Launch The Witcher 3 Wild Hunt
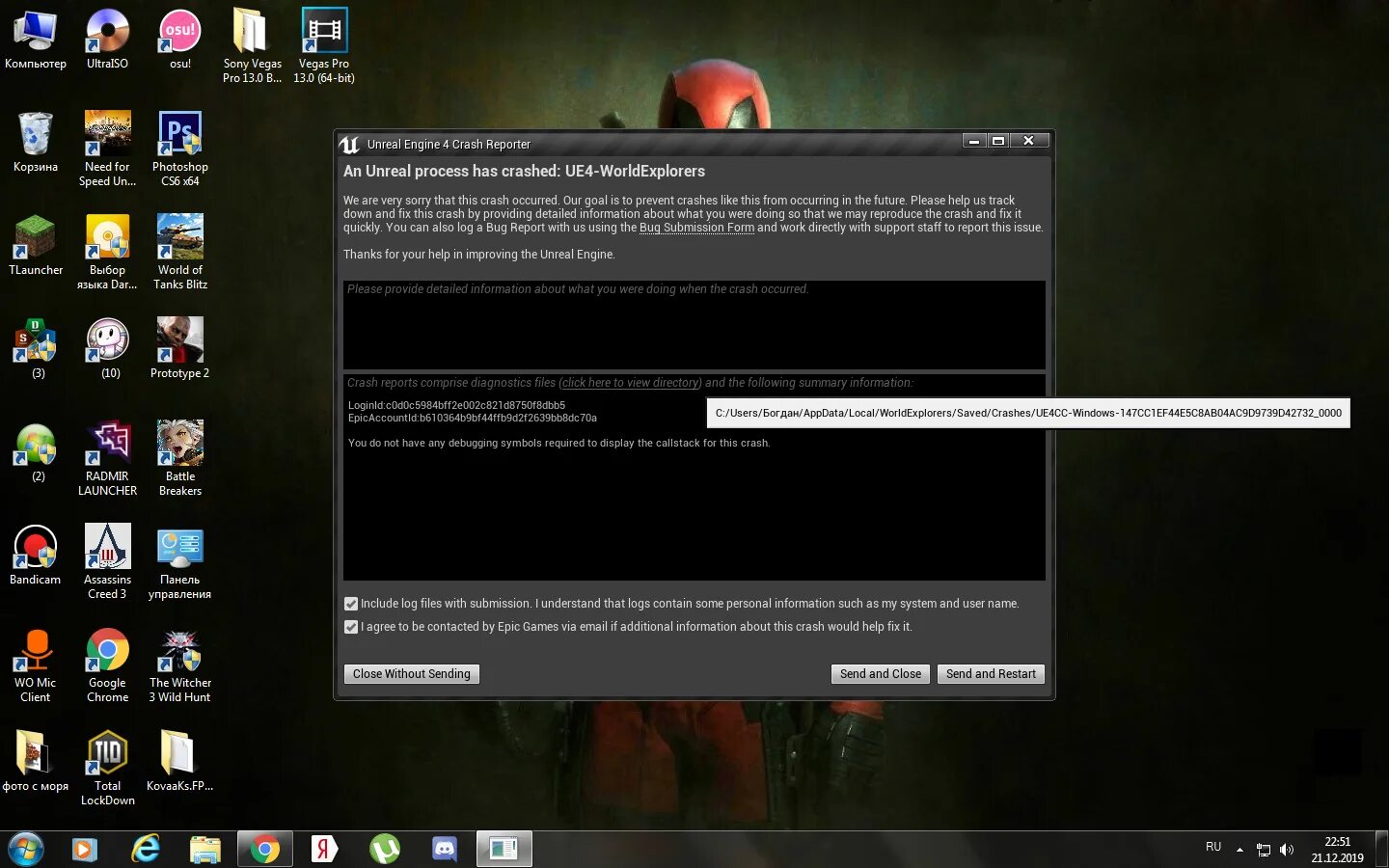This screenshot has height=868, width=1389. [x=179, y=665]
